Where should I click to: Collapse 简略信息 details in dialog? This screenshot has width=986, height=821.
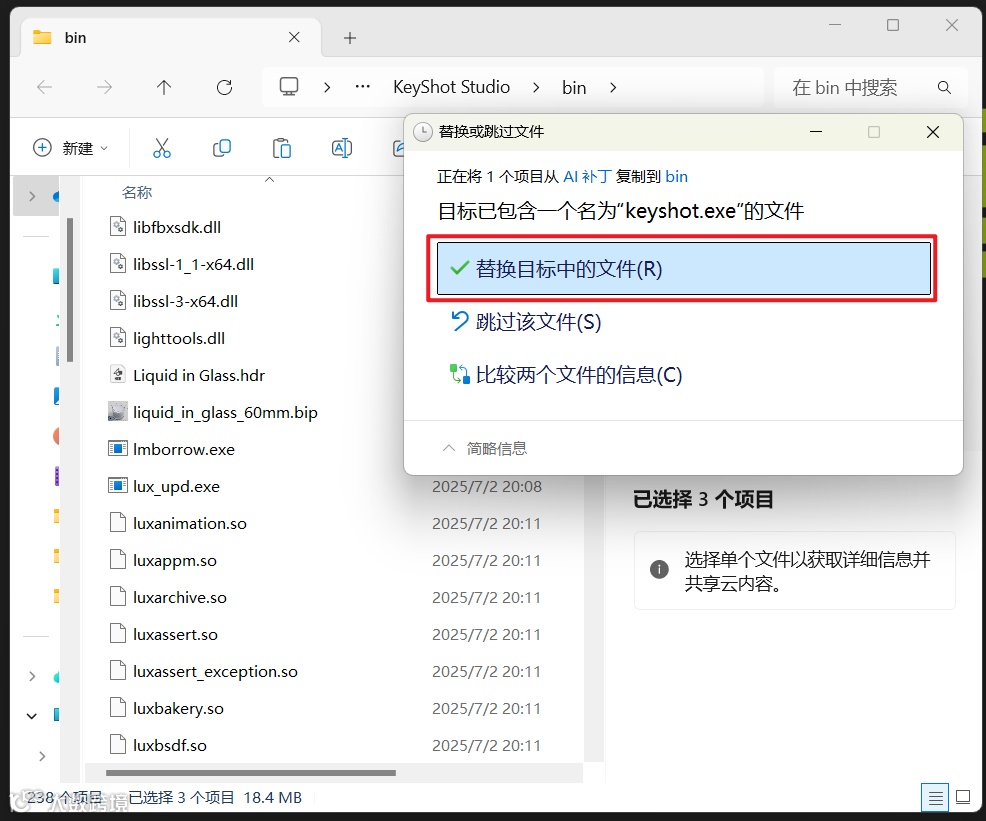(x=484, y=448)
